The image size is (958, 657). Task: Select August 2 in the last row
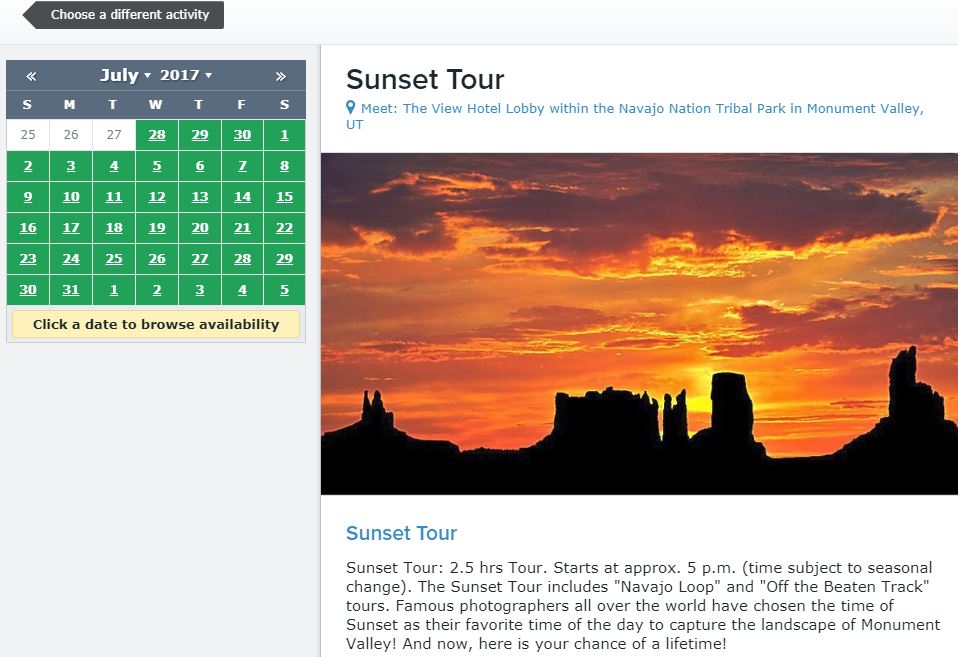point(157,290)
